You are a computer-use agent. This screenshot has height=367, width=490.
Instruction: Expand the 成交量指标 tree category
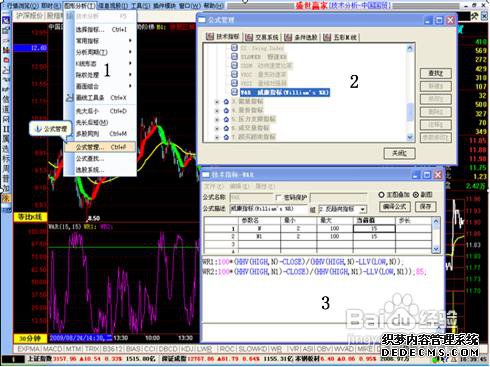coord(217,128)
